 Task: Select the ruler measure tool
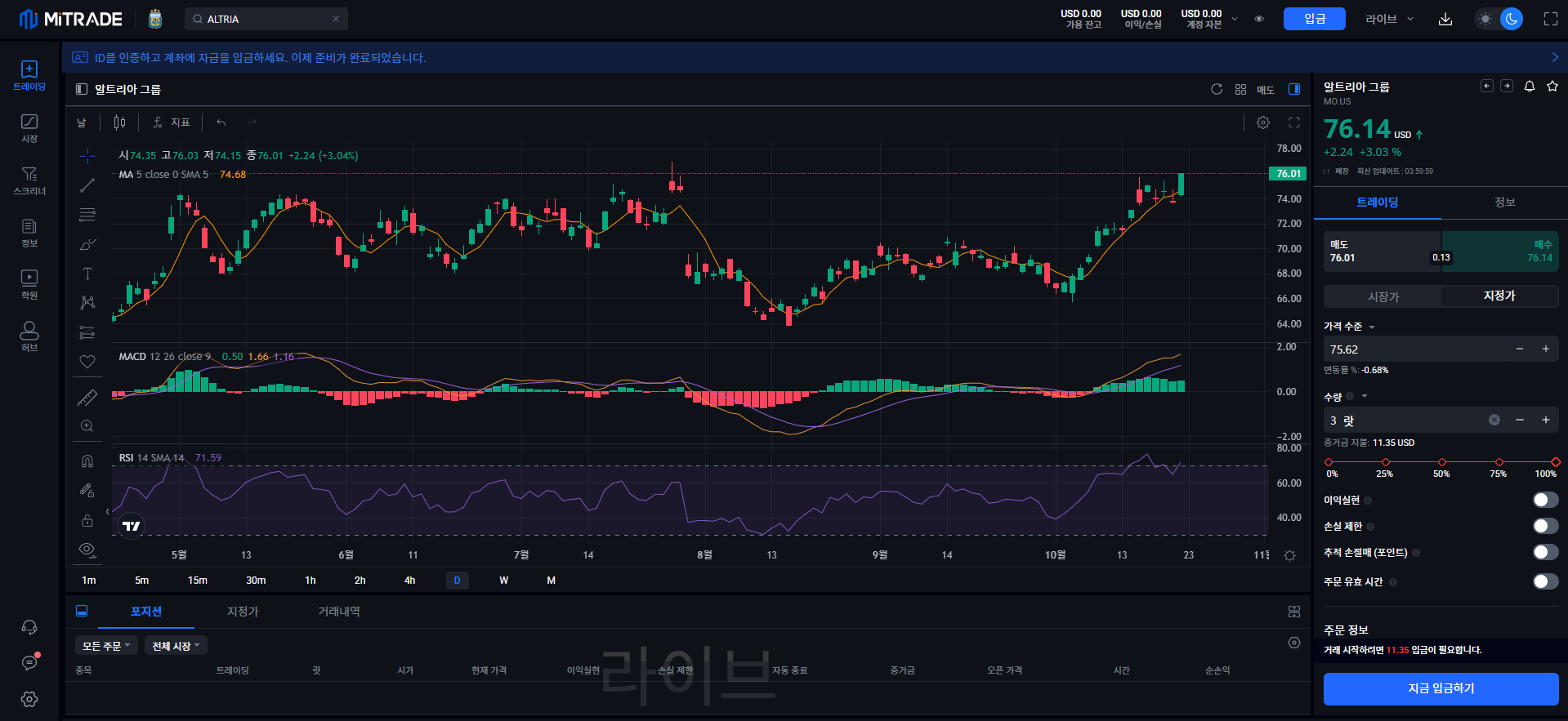87,398
